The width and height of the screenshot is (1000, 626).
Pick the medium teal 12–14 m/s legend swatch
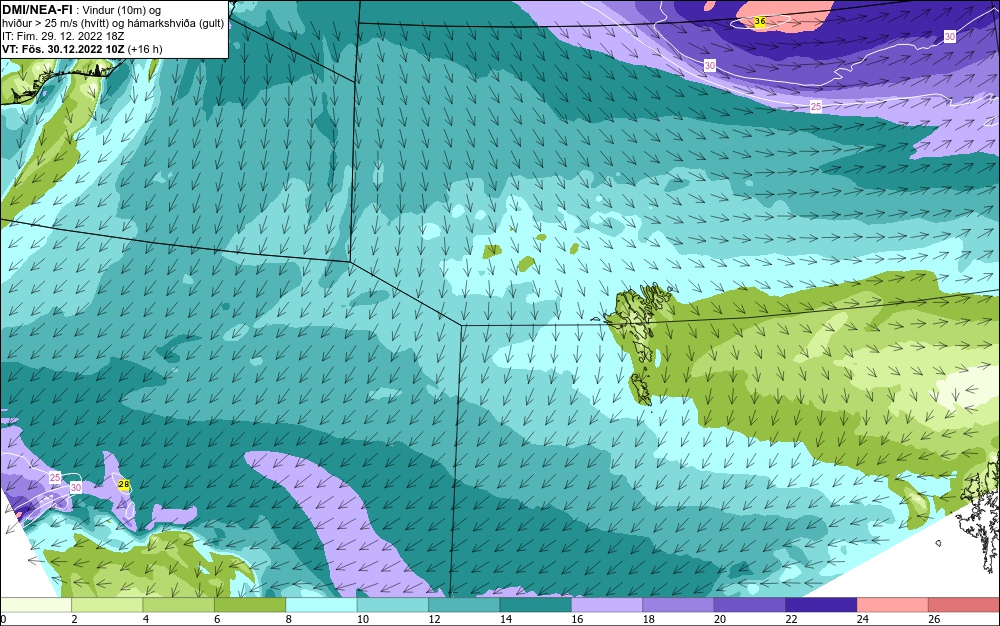tap(464, 605)
